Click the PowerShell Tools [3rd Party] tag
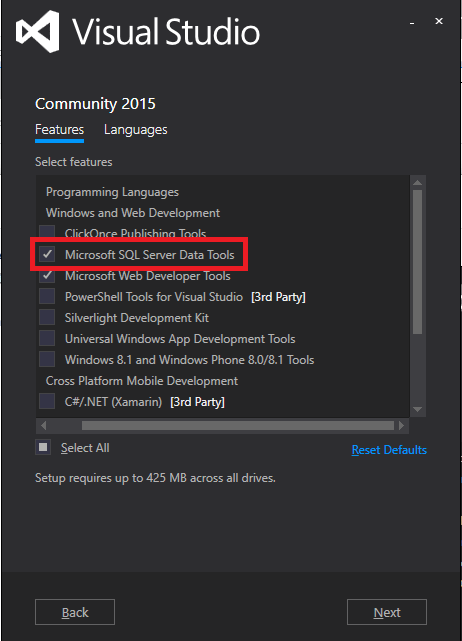 pos(278,297)
